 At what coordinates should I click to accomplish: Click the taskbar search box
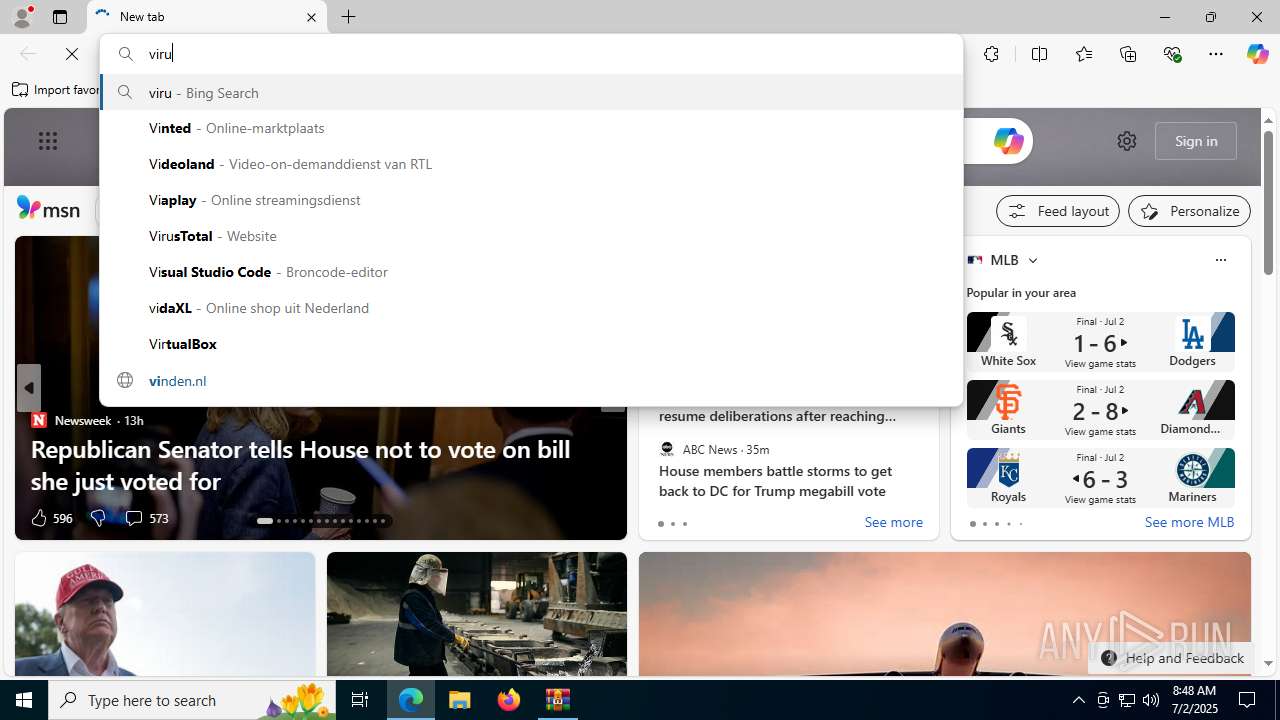[192, 700]
